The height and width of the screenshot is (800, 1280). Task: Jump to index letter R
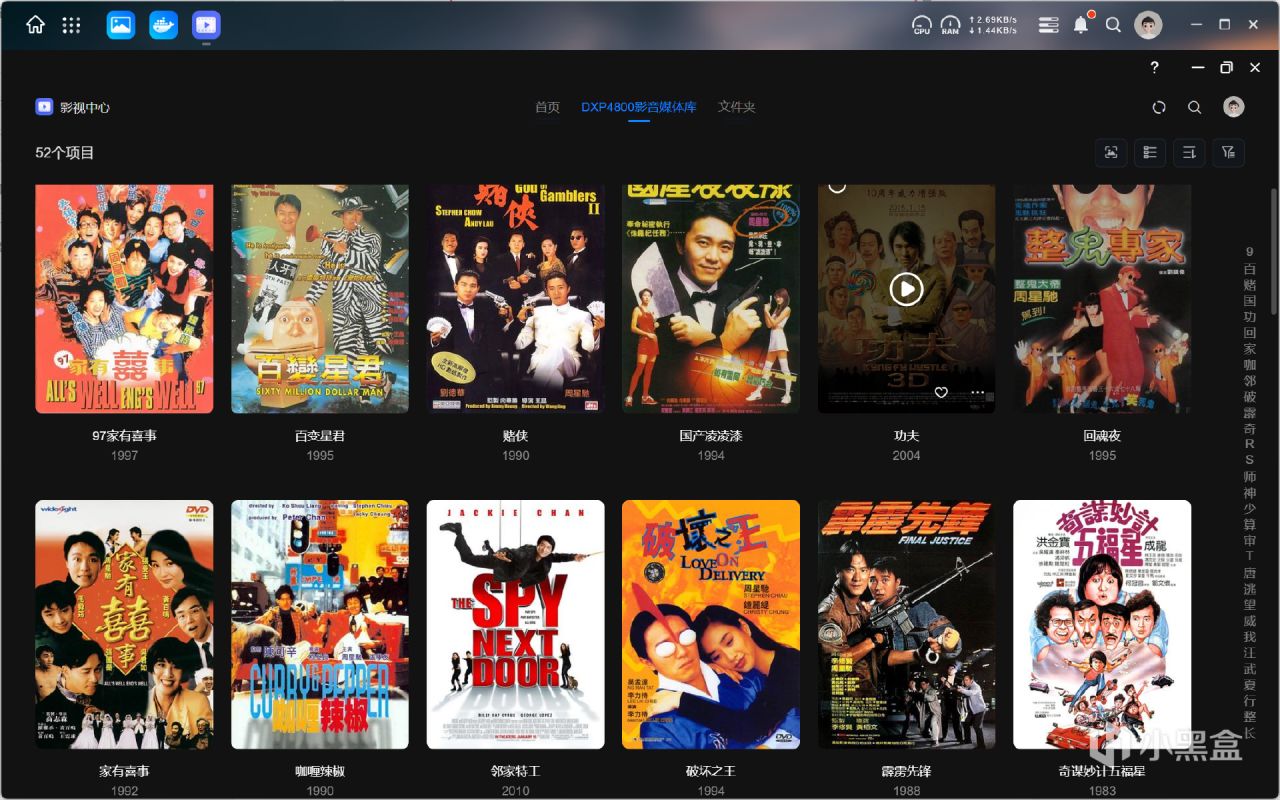[1249, 444]
